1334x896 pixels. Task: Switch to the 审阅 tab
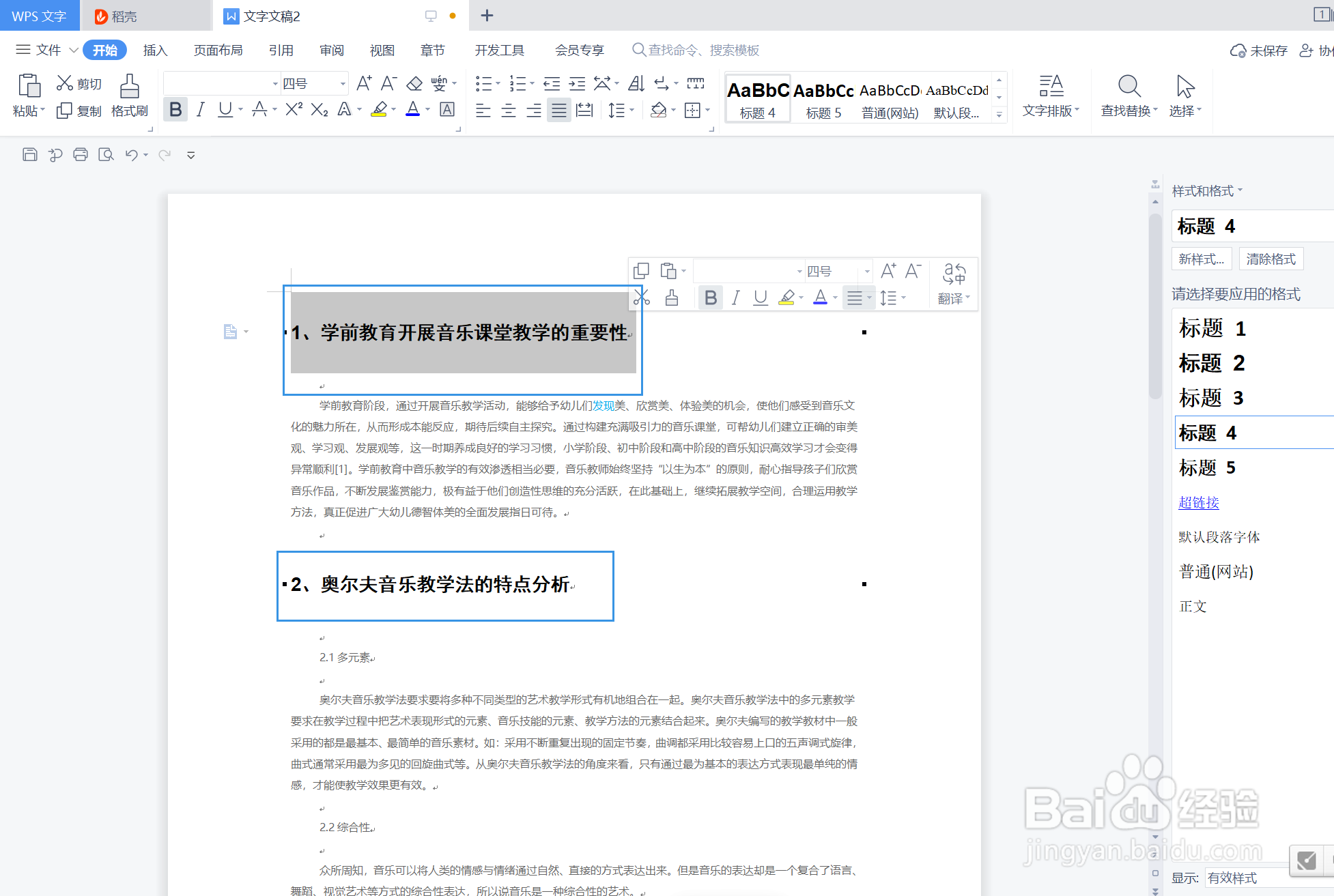point(332,50)
